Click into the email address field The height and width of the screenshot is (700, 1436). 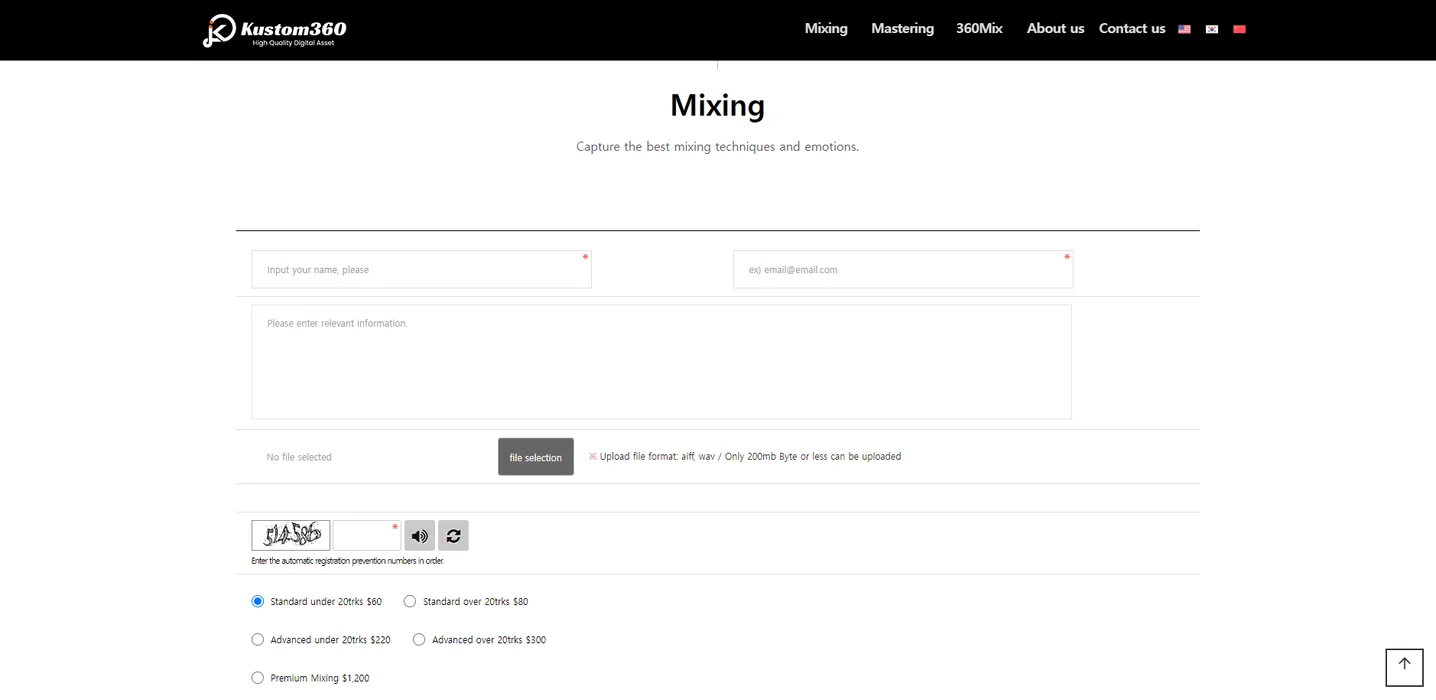902,270
